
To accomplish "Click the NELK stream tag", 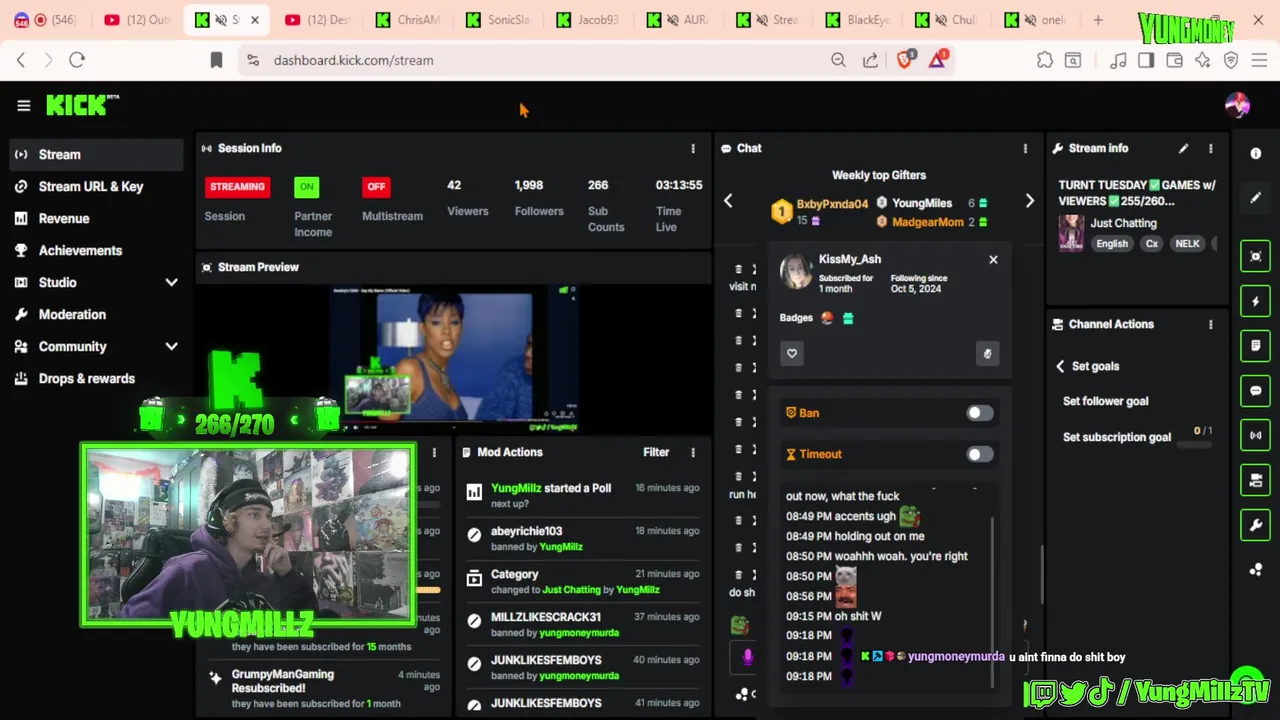I will click(x=1187, y=244).
